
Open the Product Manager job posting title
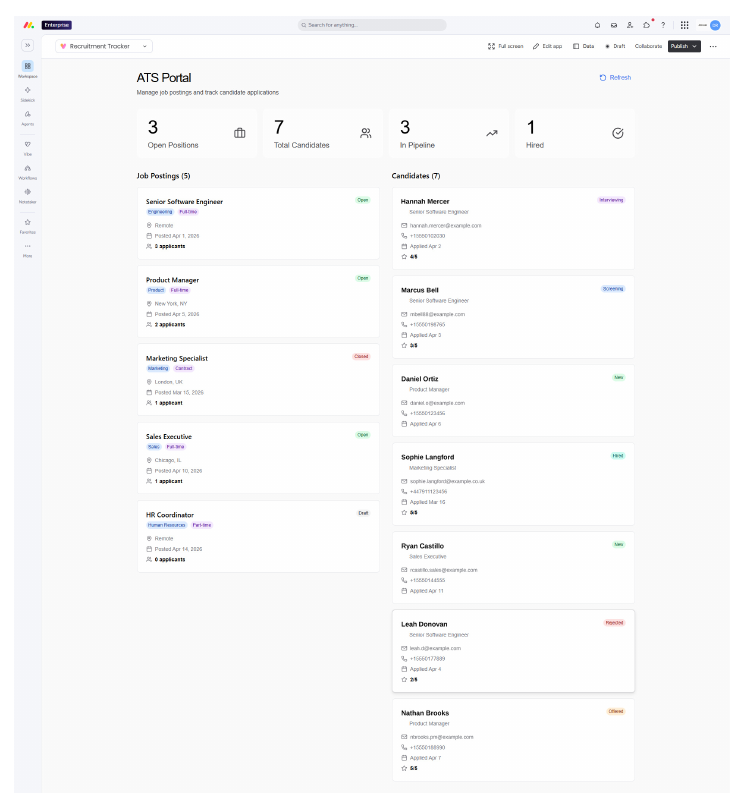click(172, 280)
